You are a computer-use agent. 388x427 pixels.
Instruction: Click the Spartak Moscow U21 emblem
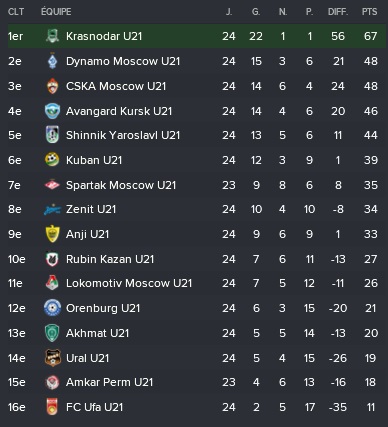[52, 185]
